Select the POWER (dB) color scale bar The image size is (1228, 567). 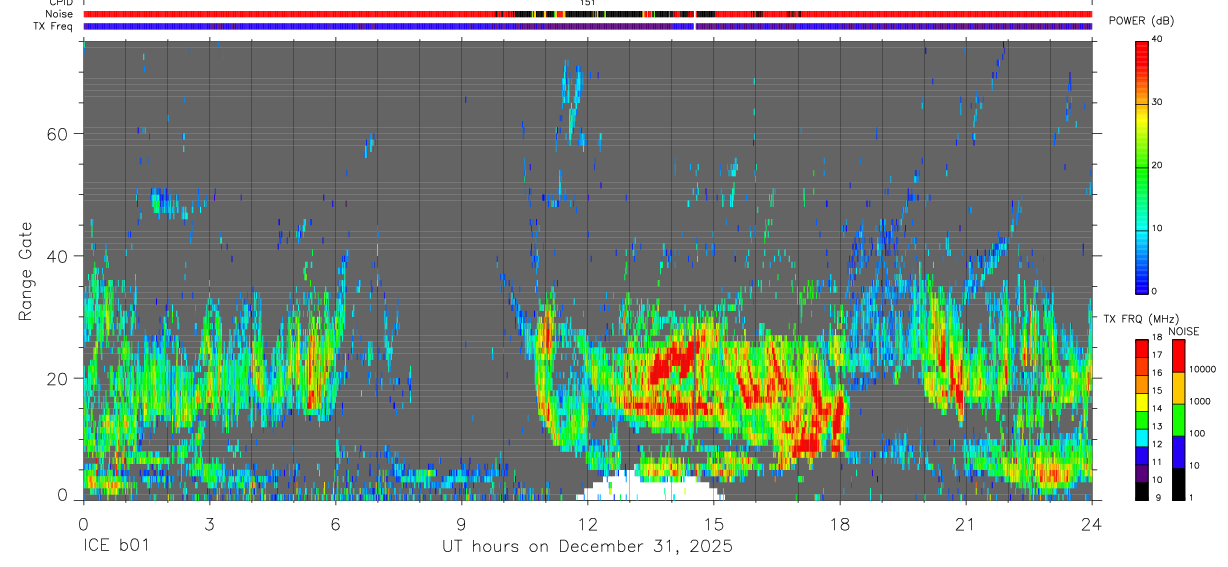coord(1141,166)
